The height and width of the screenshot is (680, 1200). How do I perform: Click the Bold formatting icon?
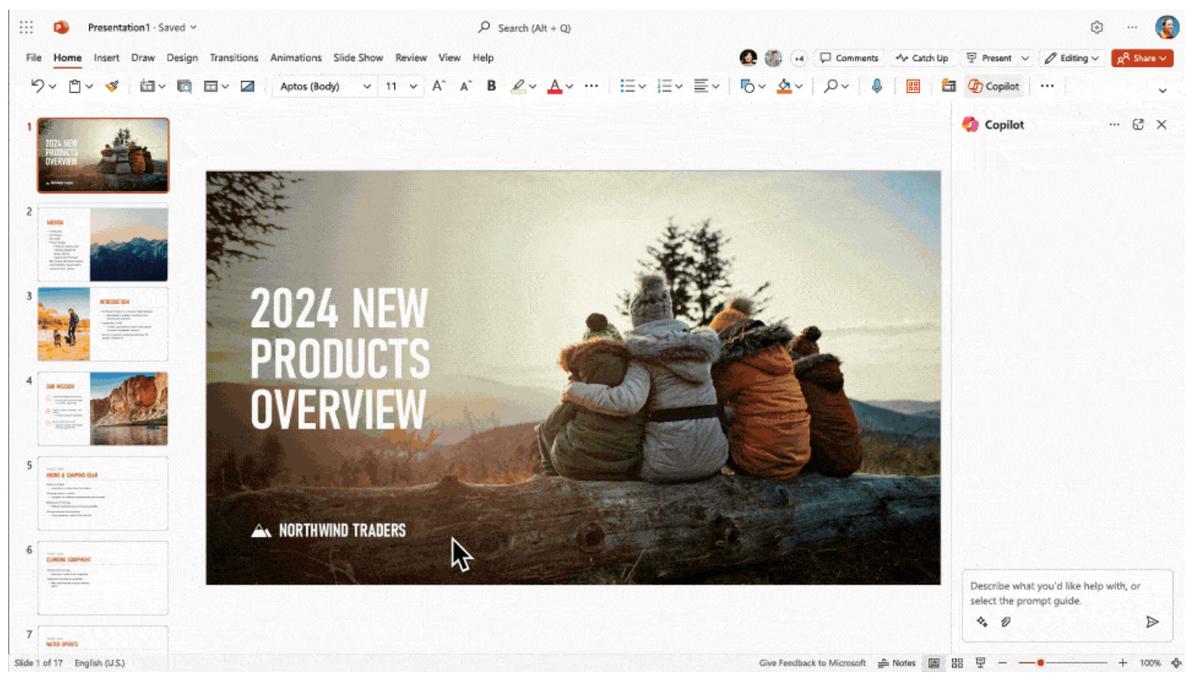click(490, 86)
